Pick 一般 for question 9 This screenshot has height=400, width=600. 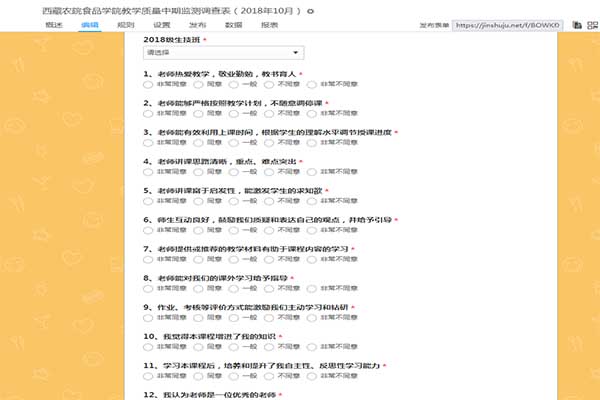coord(230,318)
